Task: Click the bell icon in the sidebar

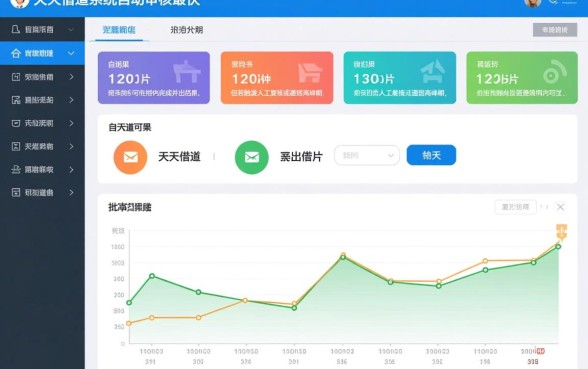Action: tap(16, 29)
